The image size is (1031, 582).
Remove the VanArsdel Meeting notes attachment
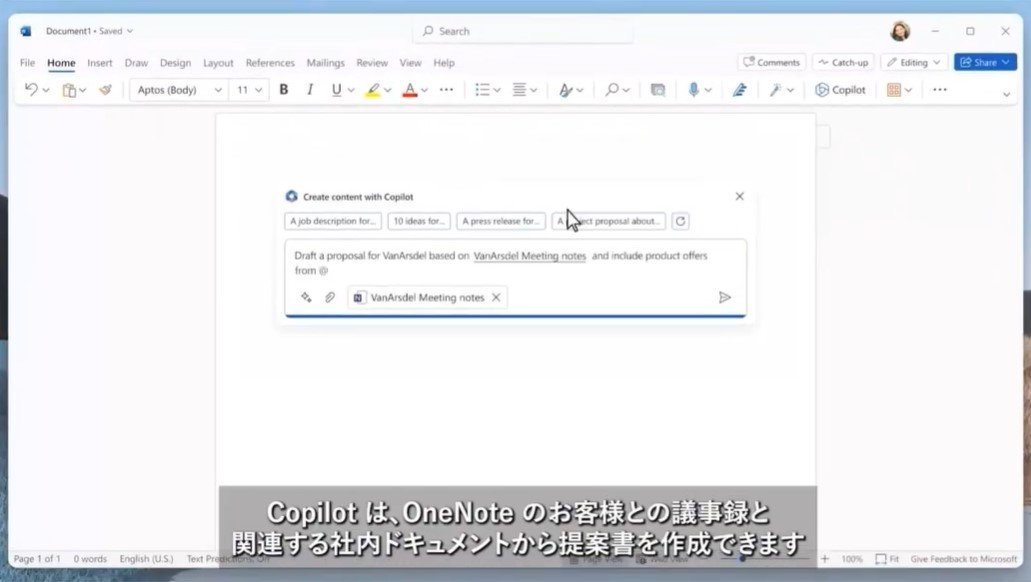click(496, 297)
